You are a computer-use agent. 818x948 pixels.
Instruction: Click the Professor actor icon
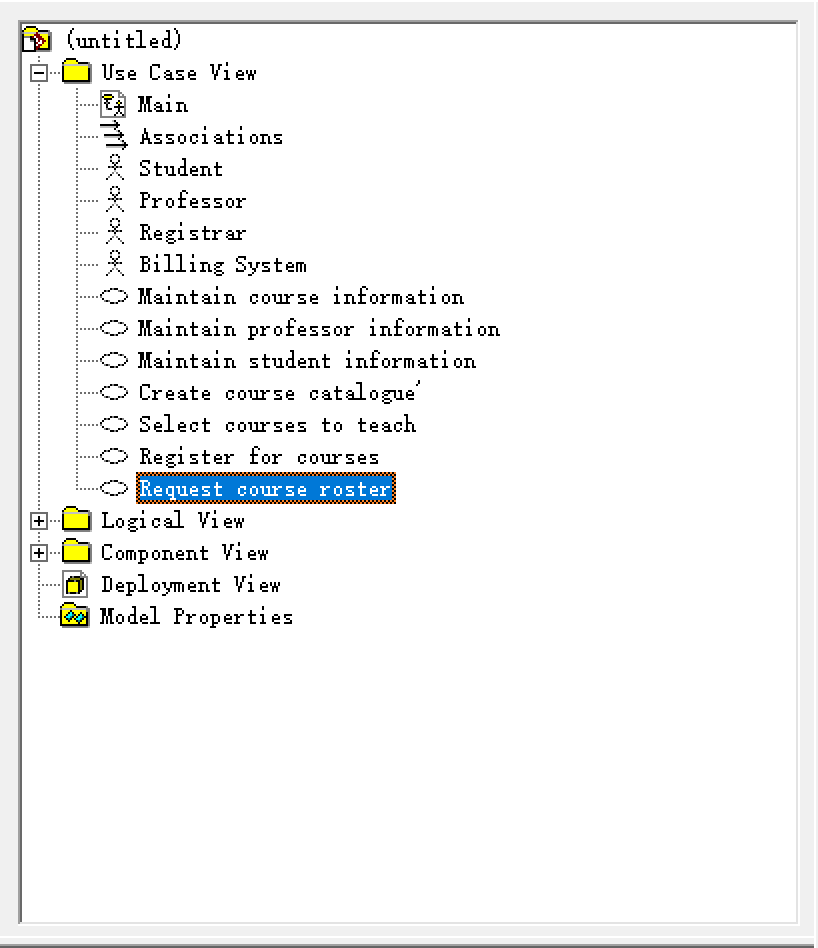point(116,200)
